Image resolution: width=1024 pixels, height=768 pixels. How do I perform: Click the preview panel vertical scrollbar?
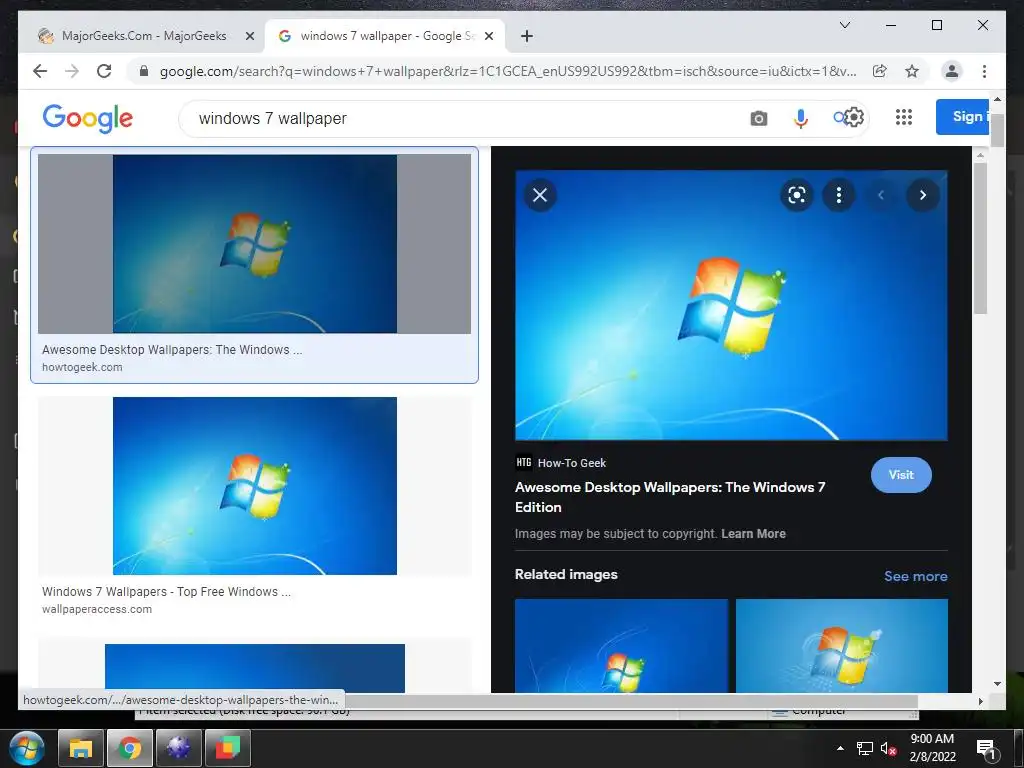(980, 238)
